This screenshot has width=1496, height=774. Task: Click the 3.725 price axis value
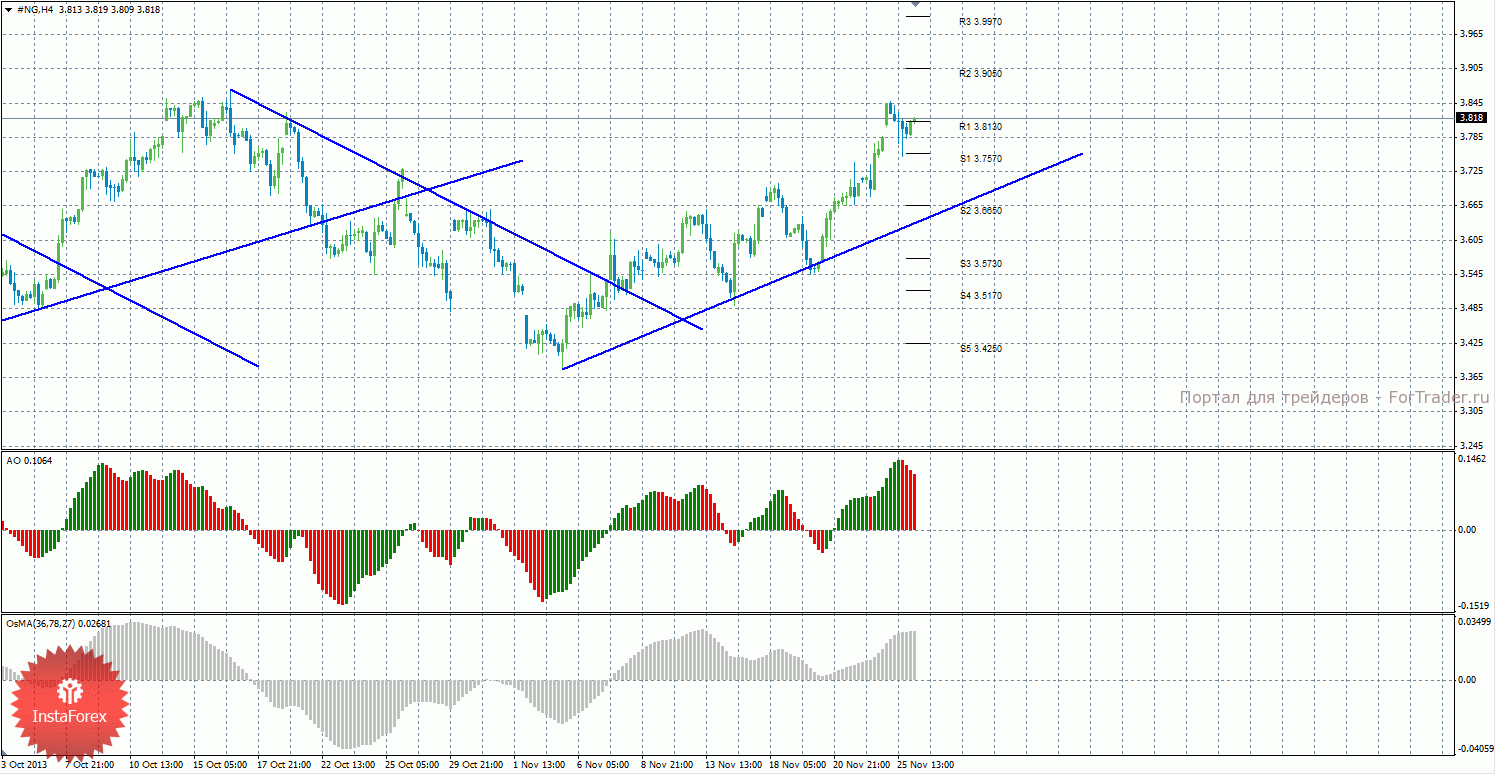coord(1471,172)
